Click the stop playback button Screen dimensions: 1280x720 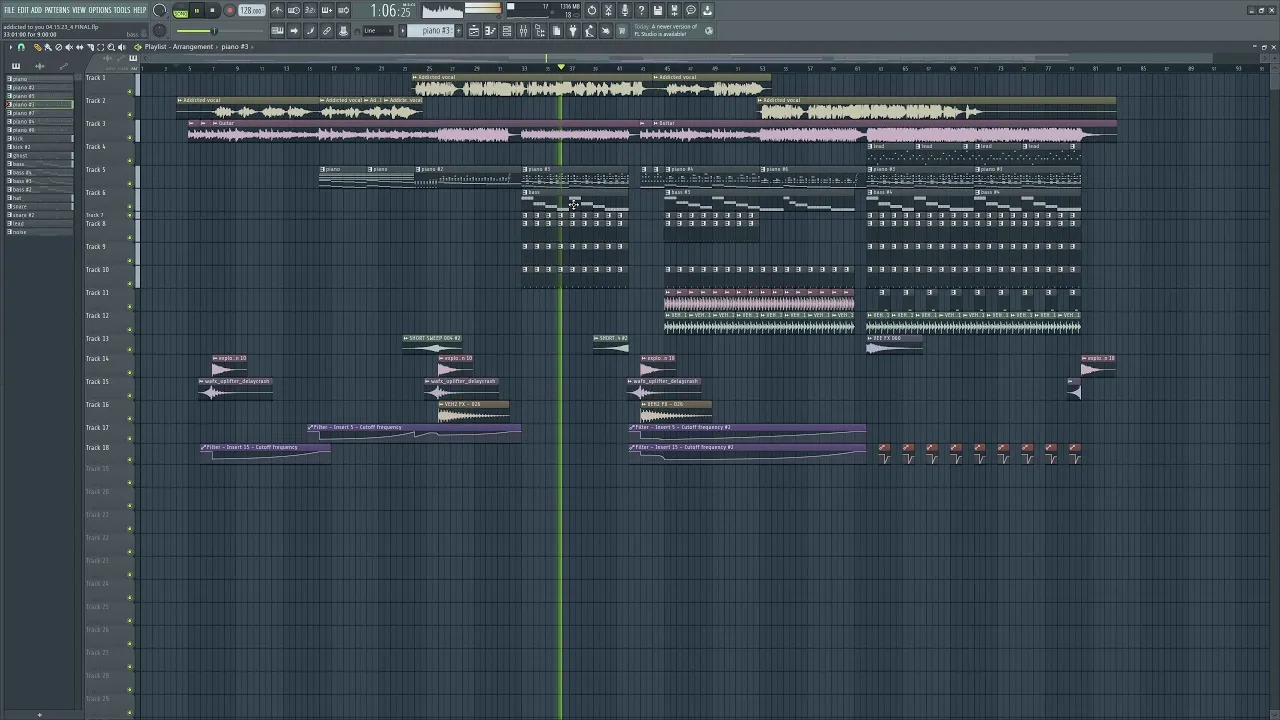[x=212, y=11]
